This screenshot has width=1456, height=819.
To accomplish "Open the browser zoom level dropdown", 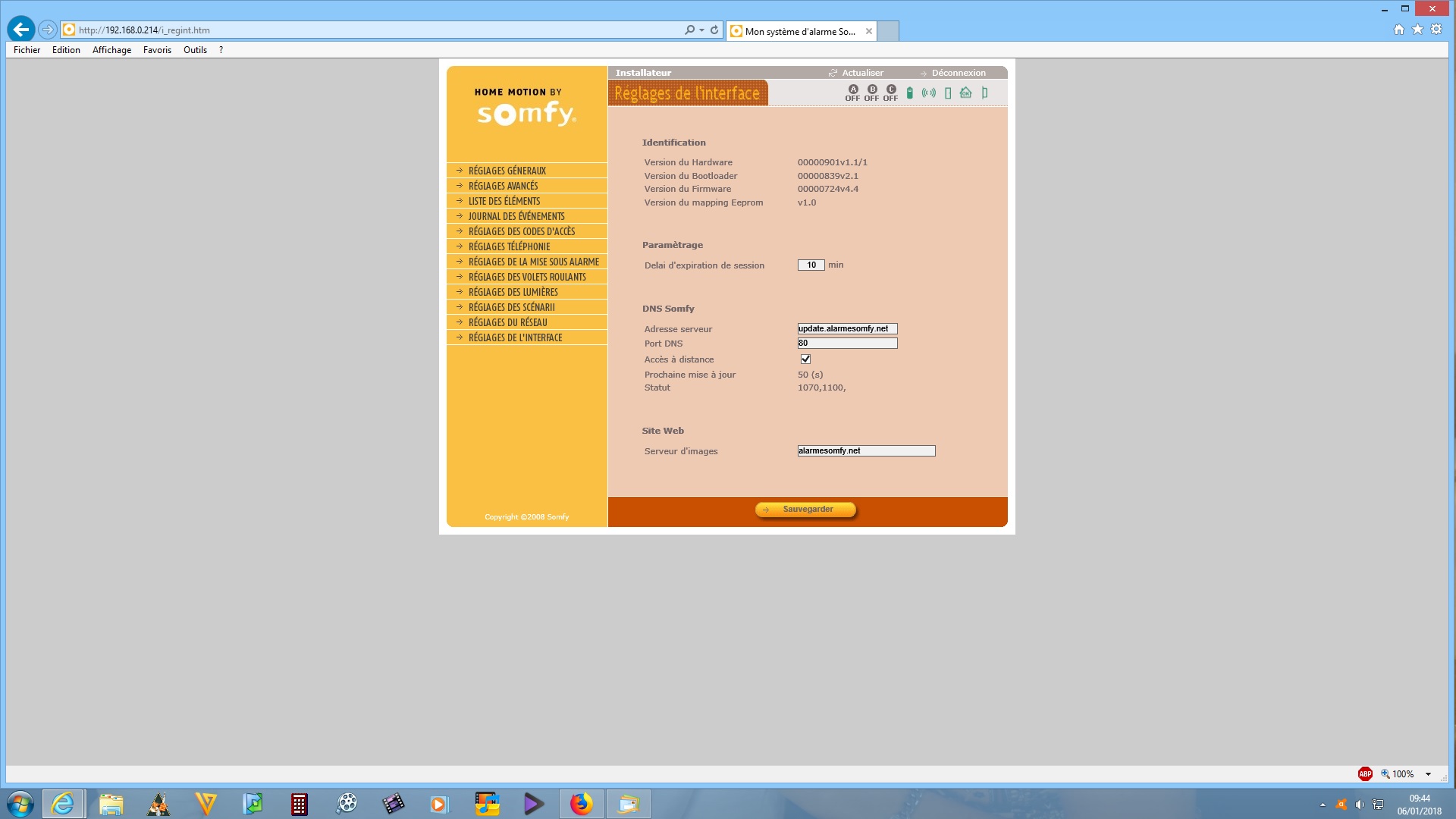I will click(x=1428, y=774).
